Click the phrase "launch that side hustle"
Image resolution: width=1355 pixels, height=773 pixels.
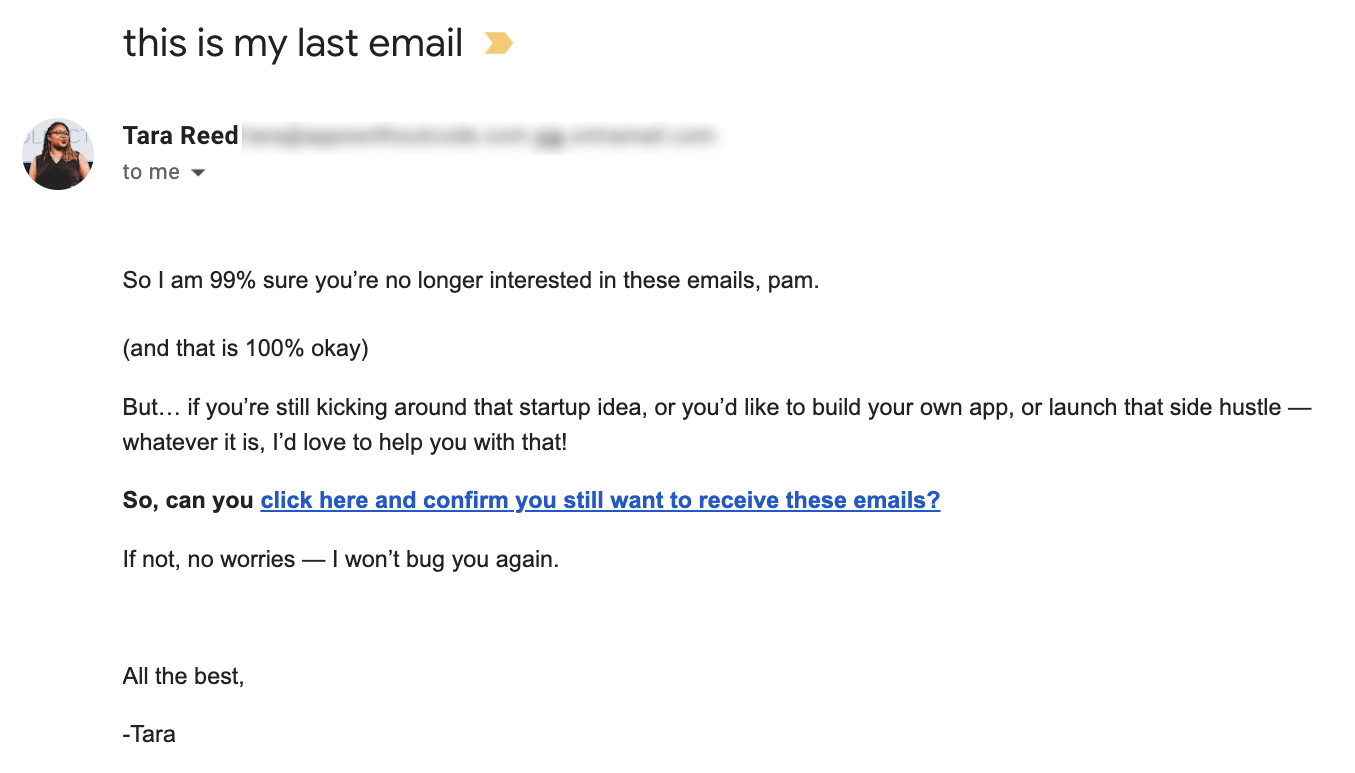click(x=1166, y=407)
